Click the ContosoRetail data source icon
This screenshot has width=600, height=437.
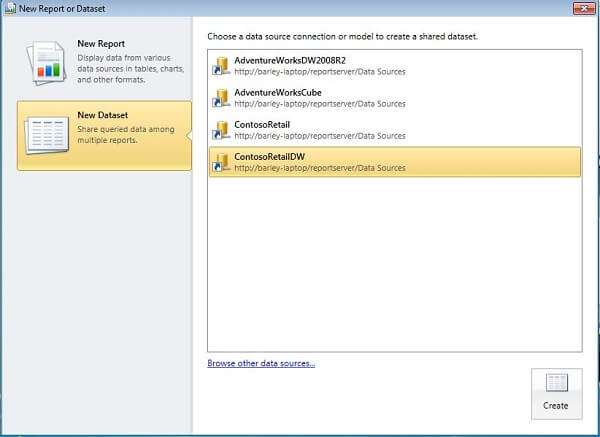[x=221, y=130]
